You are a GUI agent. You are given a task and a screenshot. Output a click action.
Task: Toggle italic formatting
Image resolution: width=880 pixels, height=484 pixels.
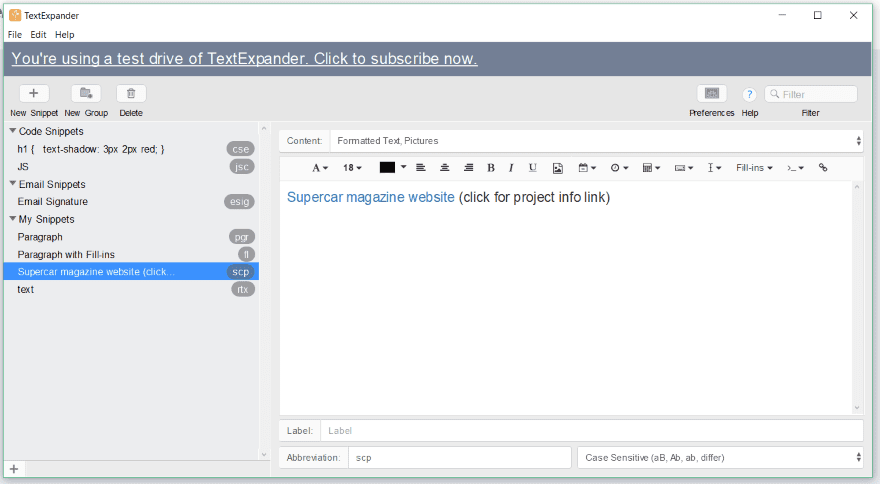click(511, 168)
